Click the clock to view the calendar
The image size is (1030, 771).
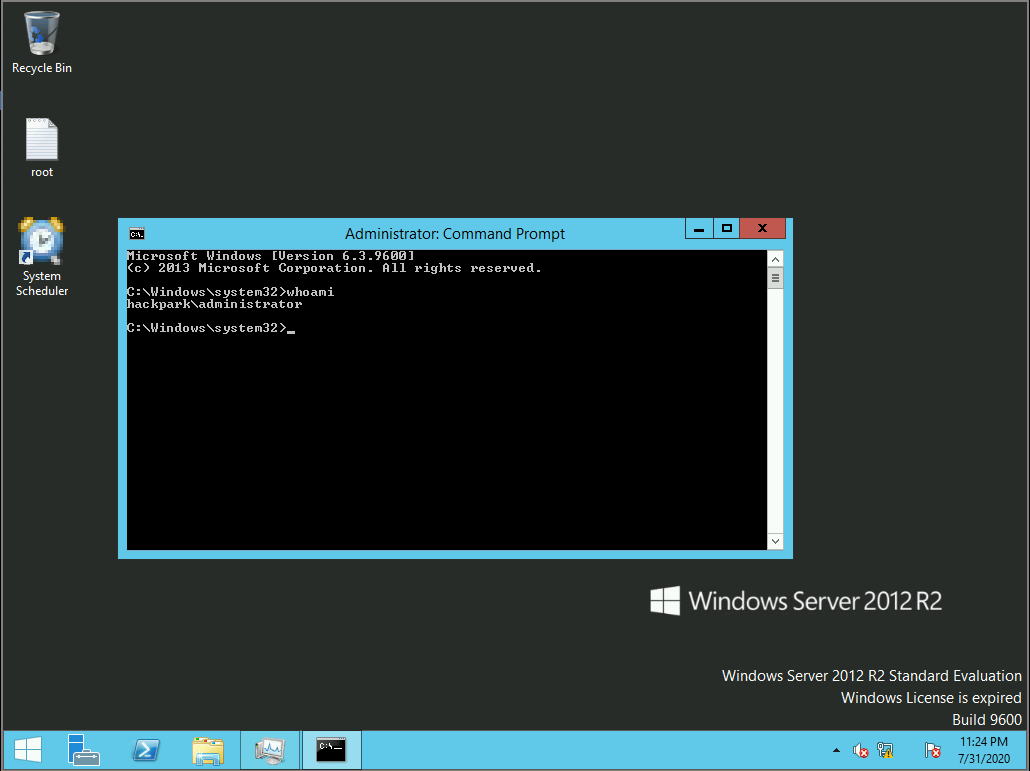click(983, 750)
